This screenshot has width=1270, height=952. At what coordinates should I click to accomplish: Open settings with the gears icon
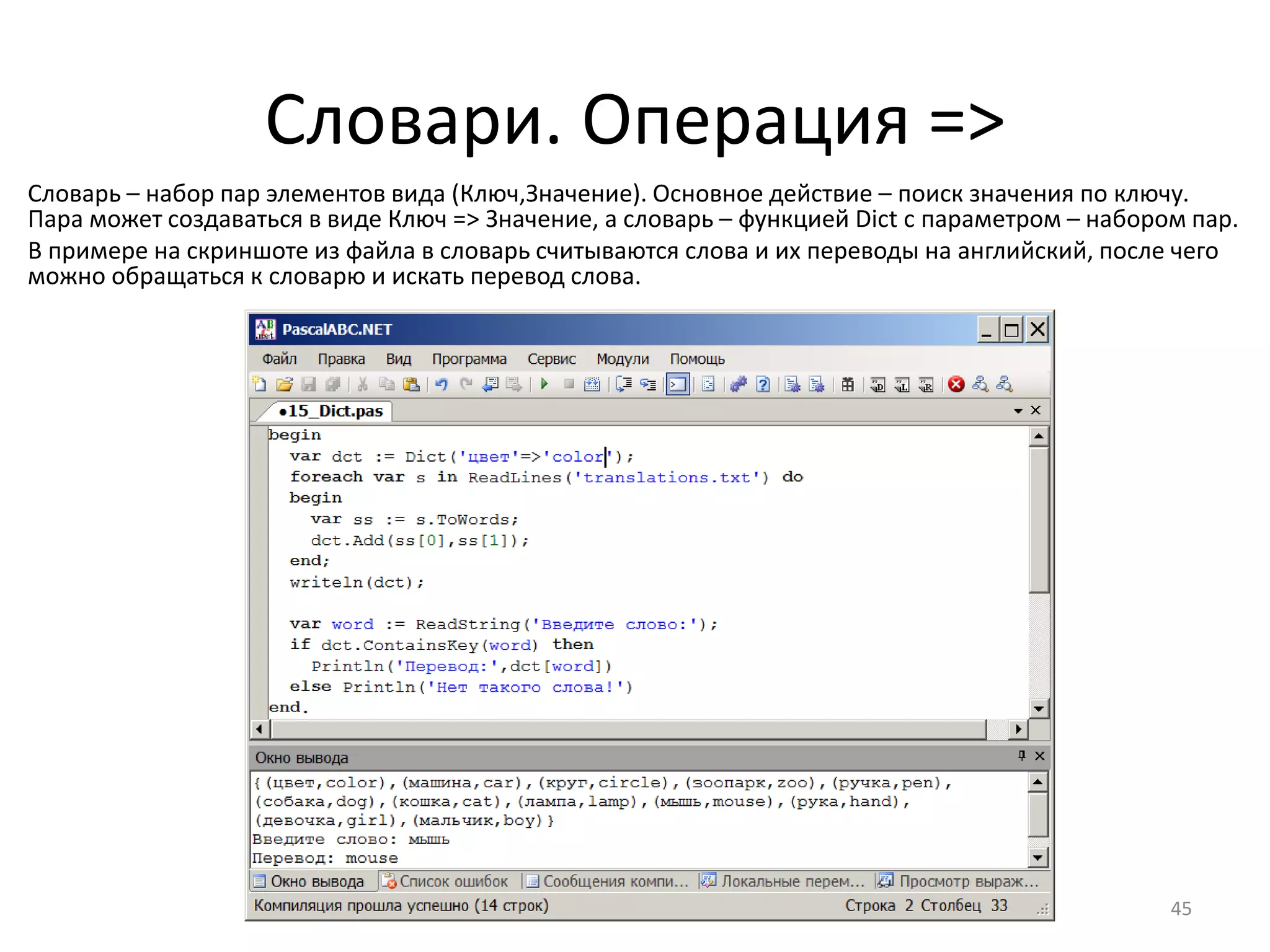pos(739,384)
